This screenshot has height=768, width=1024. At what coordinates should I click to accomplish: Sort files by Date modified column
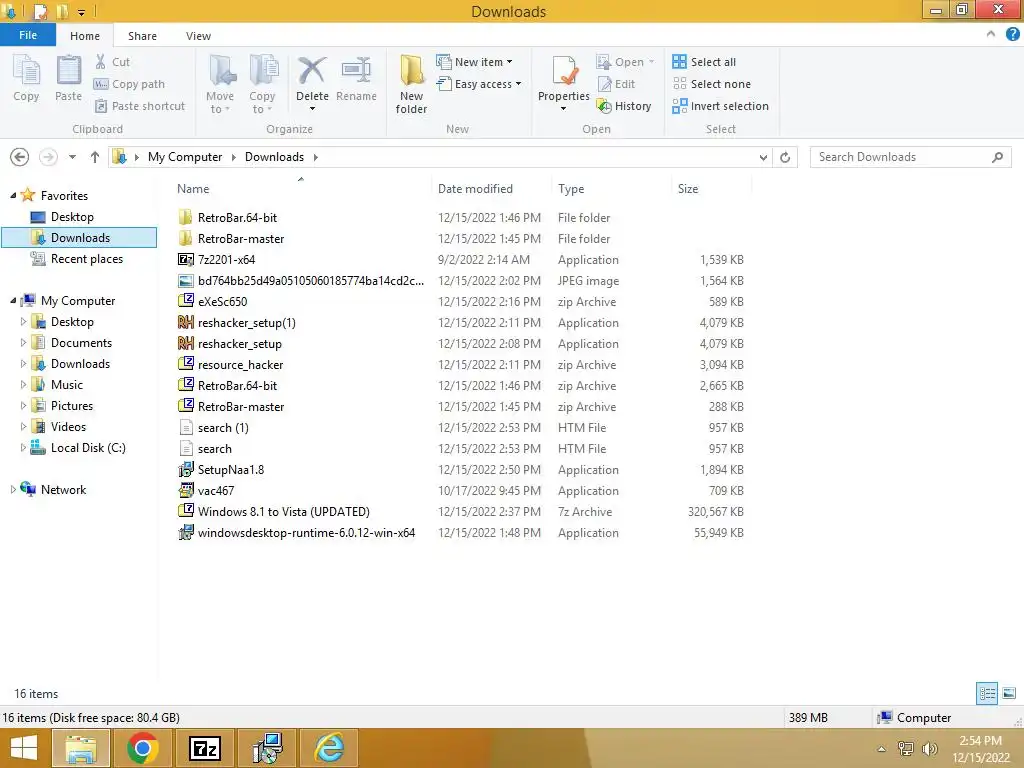pyautogui.click(x=475, y=189)
